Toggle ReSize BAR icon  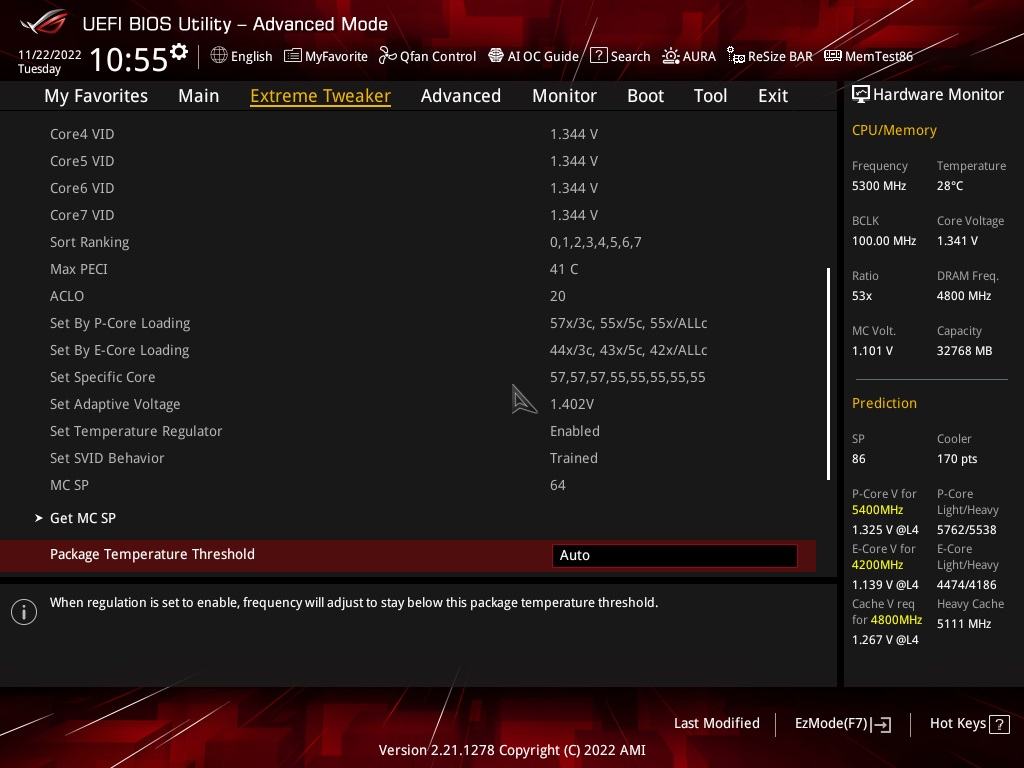[x=736, y=56]
